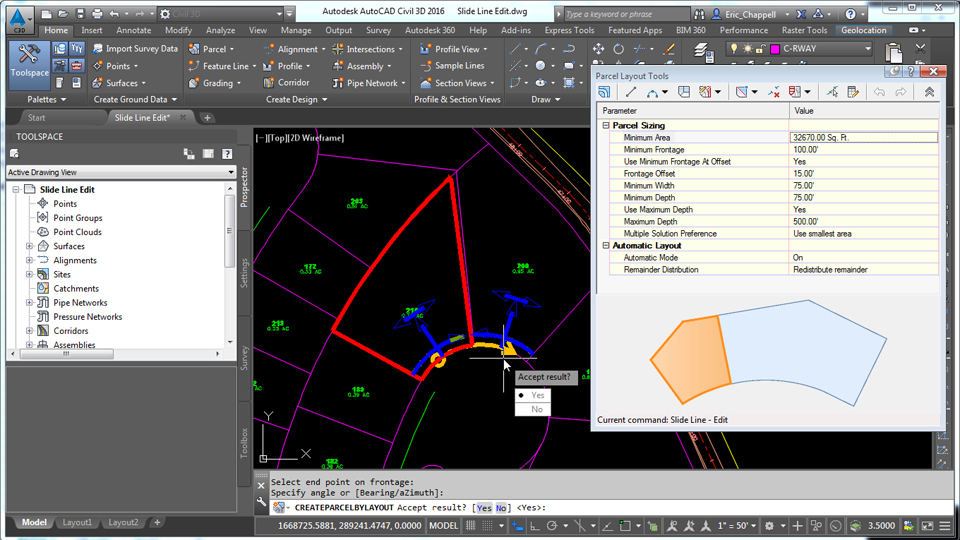Click the Minimum Area value field
The height and width of the screenshot is (540, 960).
(x=863, y=137)
